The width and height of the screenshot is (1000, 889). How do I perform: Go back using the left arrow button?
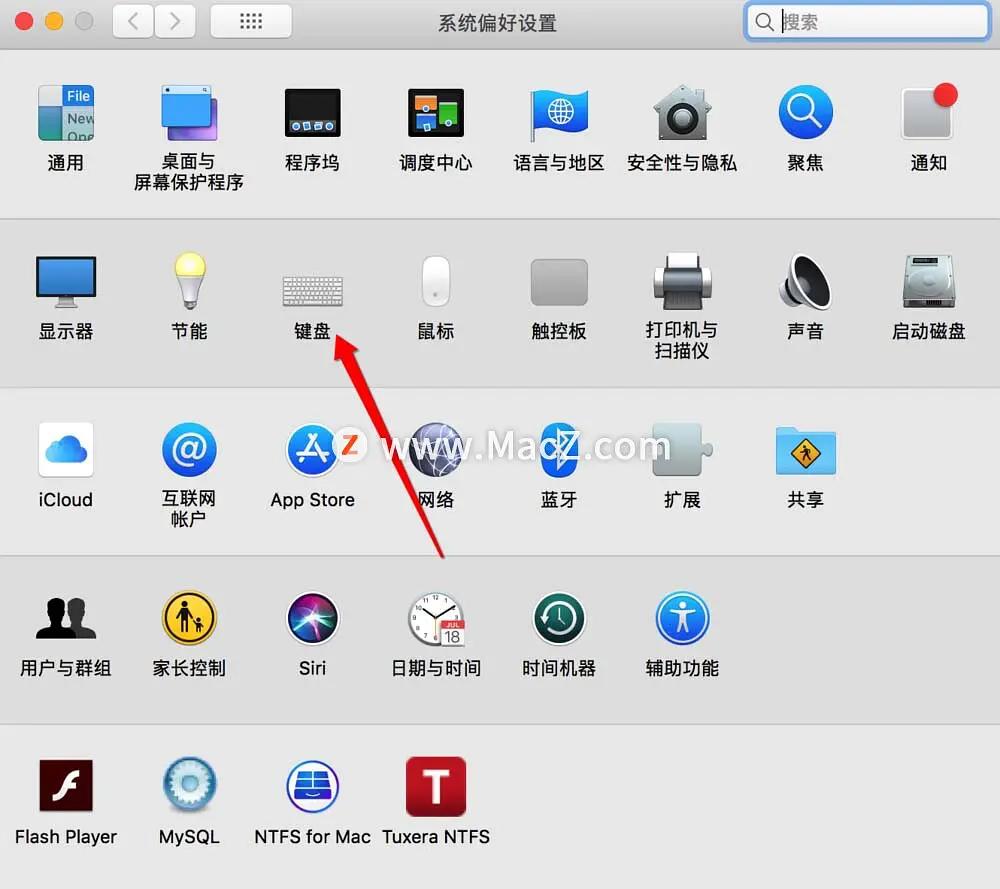click(x=132, y=21)
